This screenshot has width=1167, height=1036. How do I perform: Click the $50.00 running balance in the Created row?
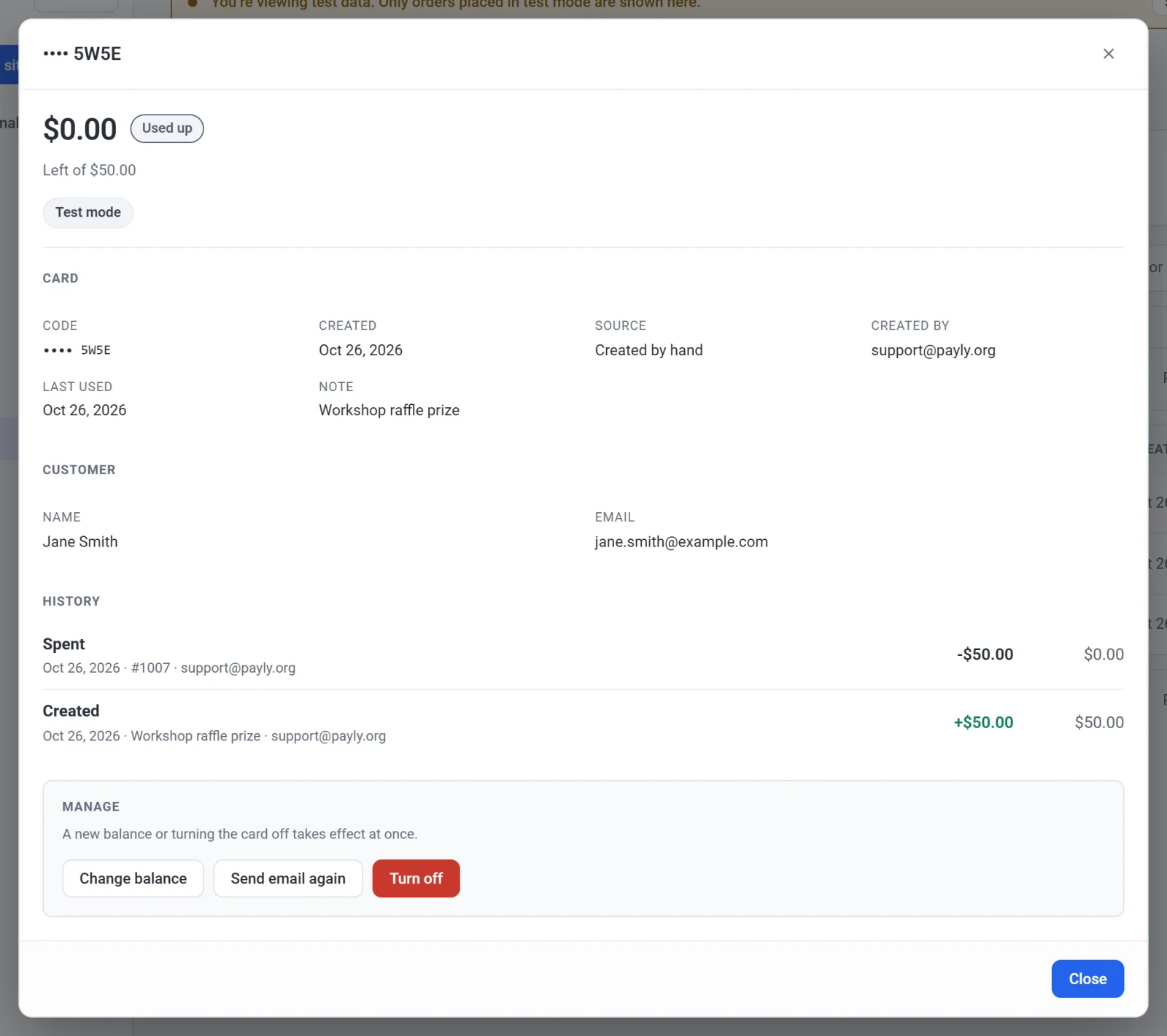(1099, 722)
